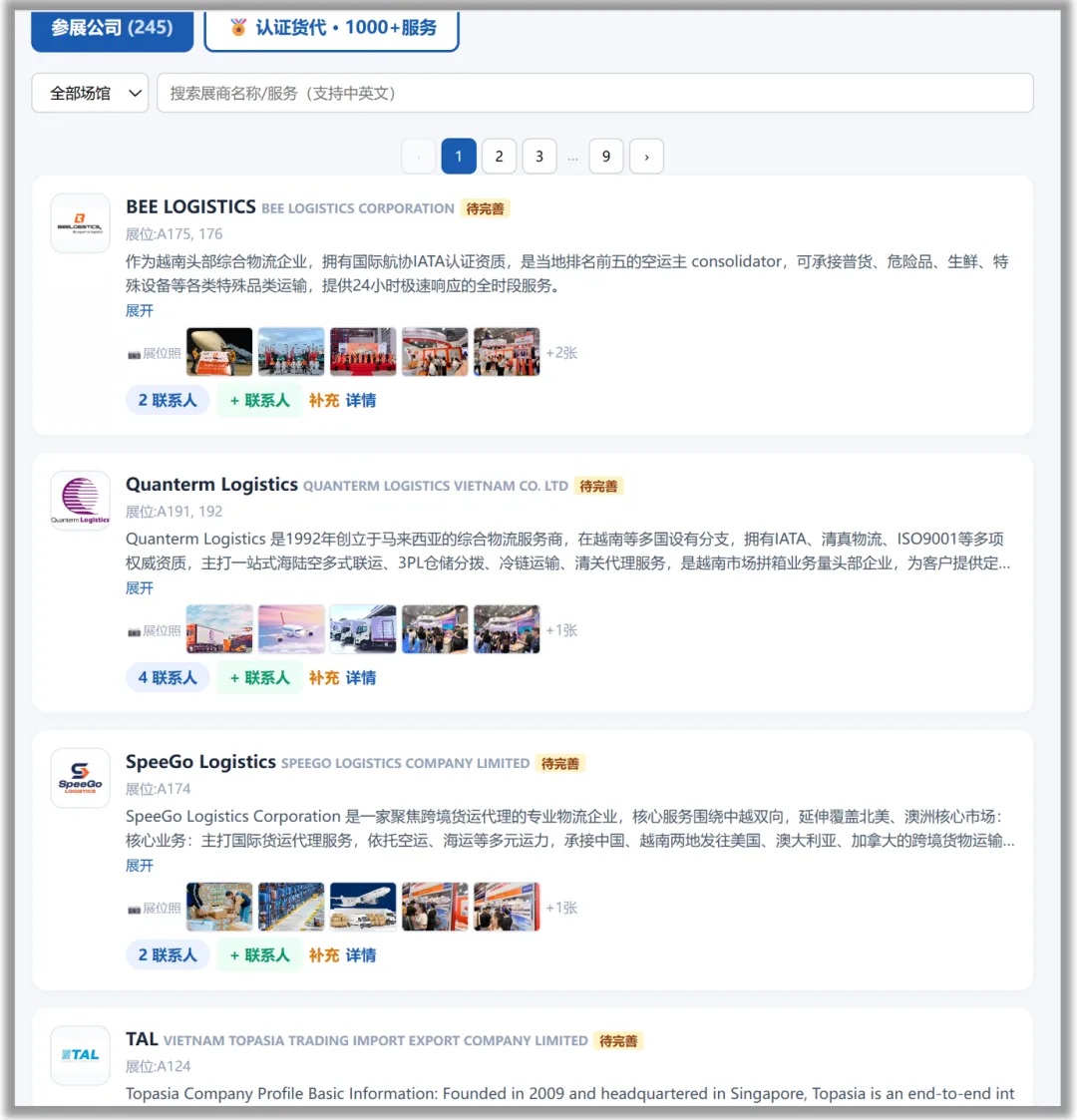
Task: Click the Quanterm Logistics company title
Action: tap(211, 485)
